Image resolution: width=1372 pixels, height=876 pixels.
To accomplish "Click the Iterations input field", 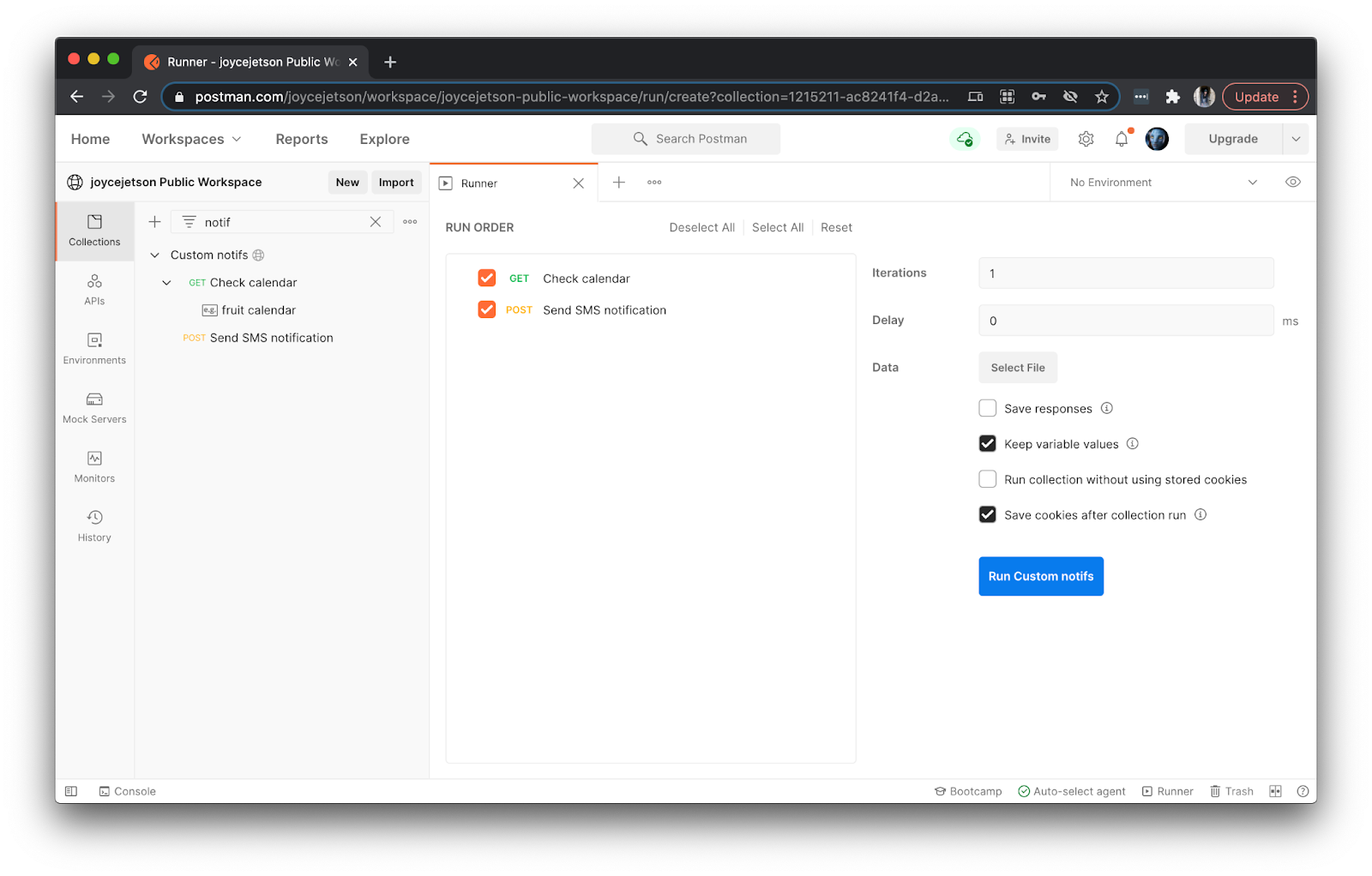I will [1126, 273].
